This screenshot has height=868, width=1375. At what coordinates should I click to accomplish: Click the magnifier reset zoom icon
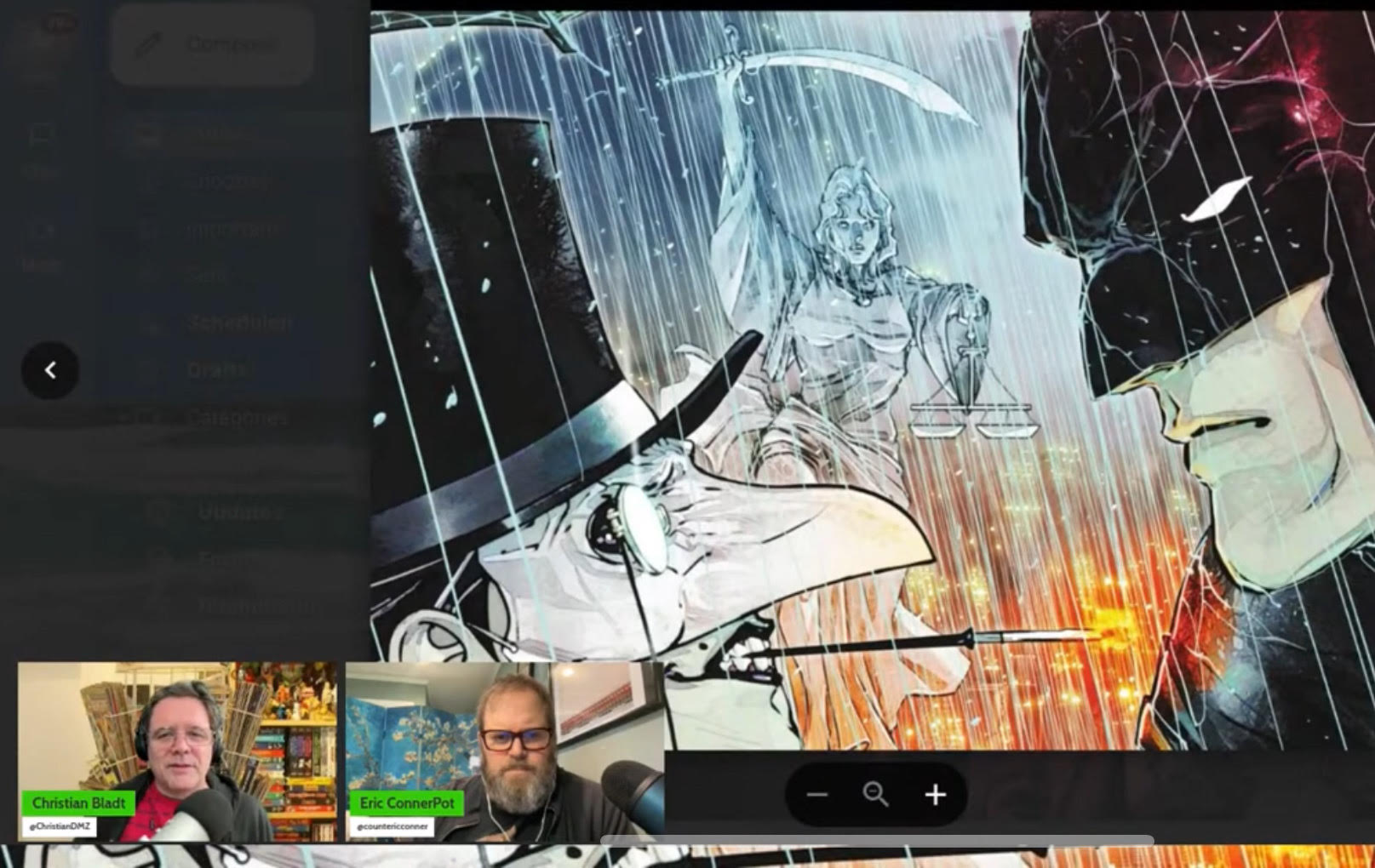(875, 795)
